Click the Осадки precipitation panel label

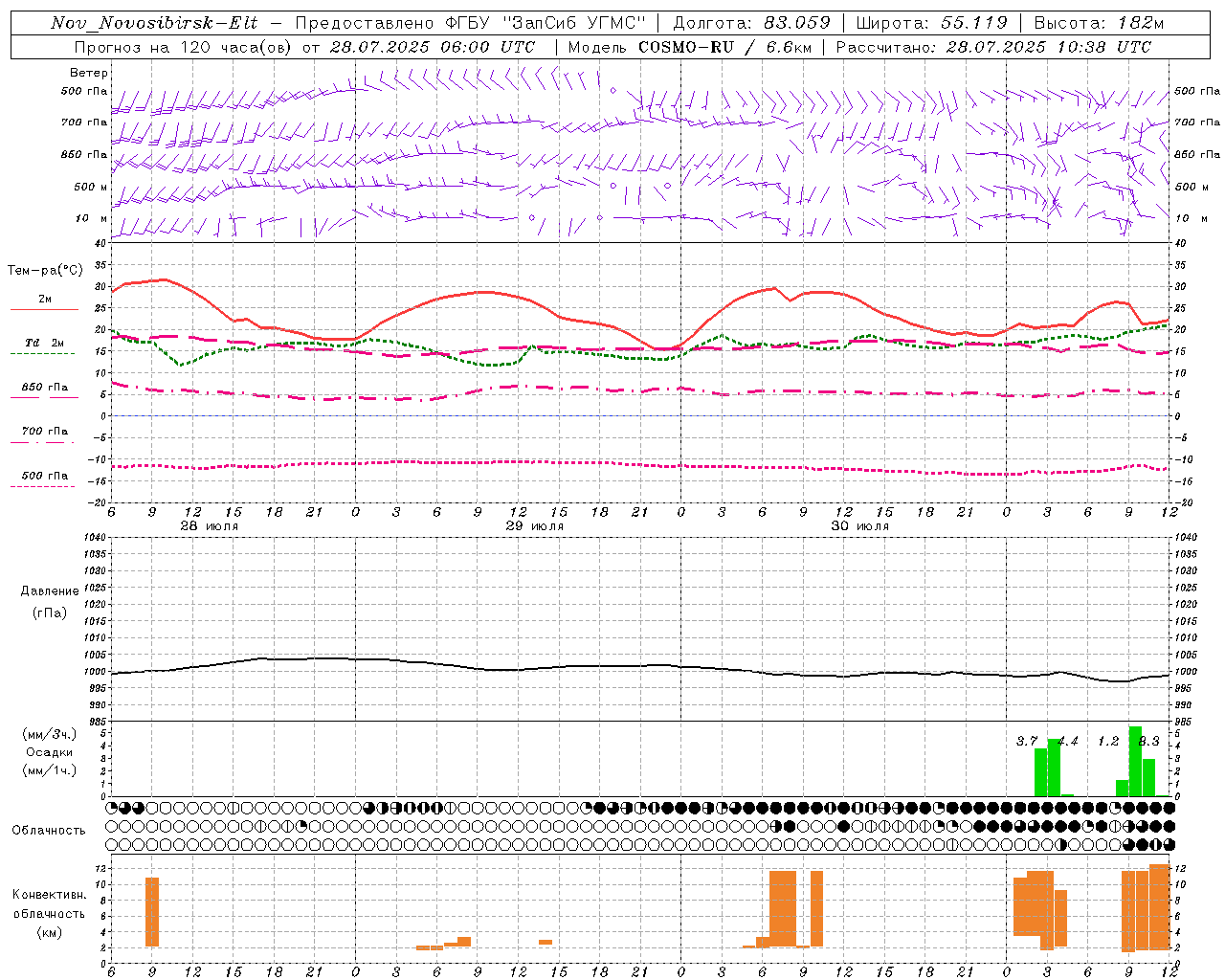tap(50, 752)
